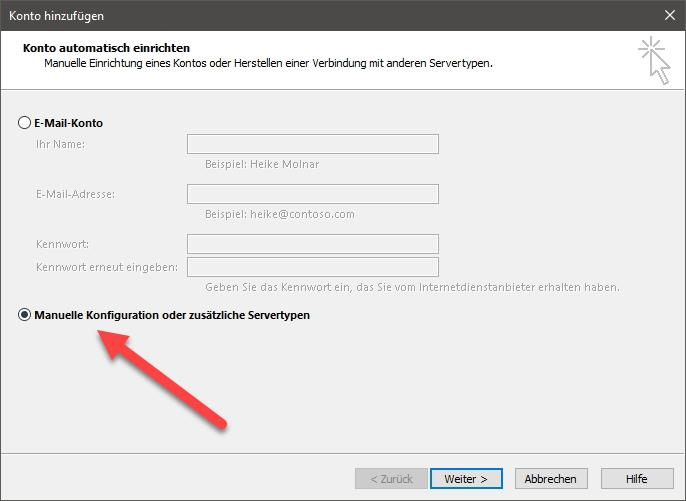Click the Ihr Name input field
Screen dimensions: 686x501
point(312,144)
